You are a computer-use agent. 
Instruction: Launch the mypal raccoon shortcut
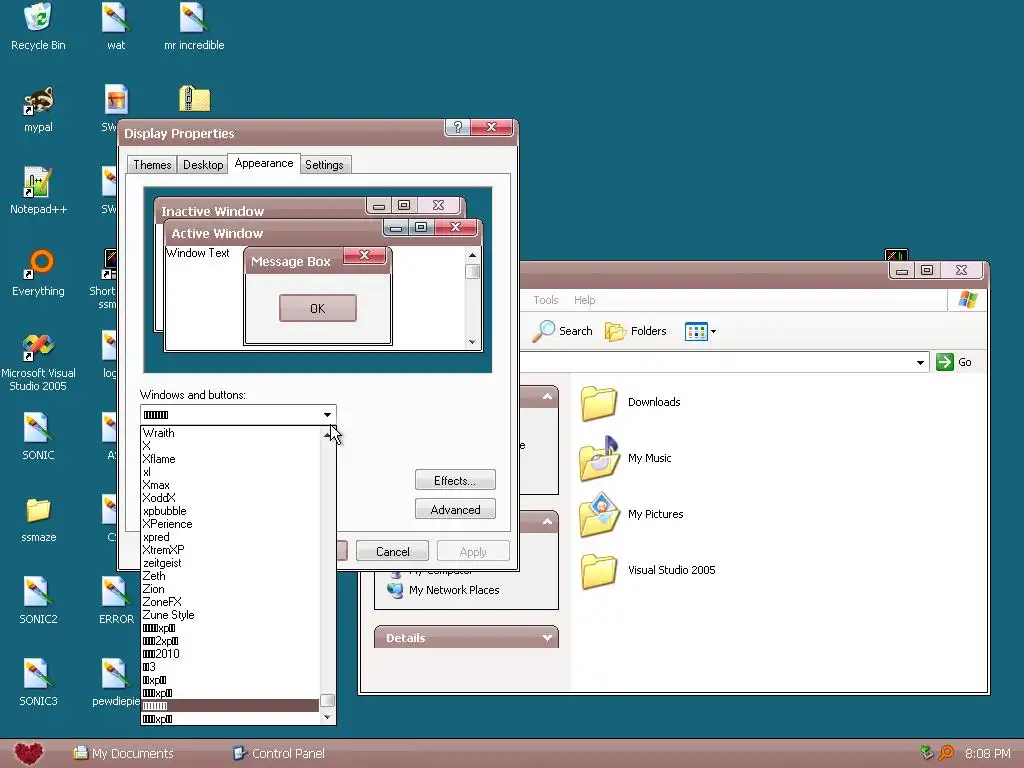point(38,108)
